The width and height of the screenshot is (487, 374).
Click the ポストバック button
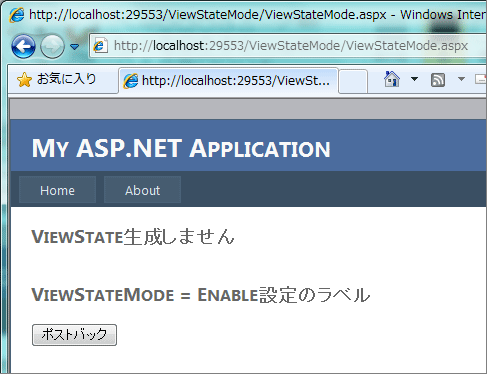pyautogui.click(x=74, y=335)
